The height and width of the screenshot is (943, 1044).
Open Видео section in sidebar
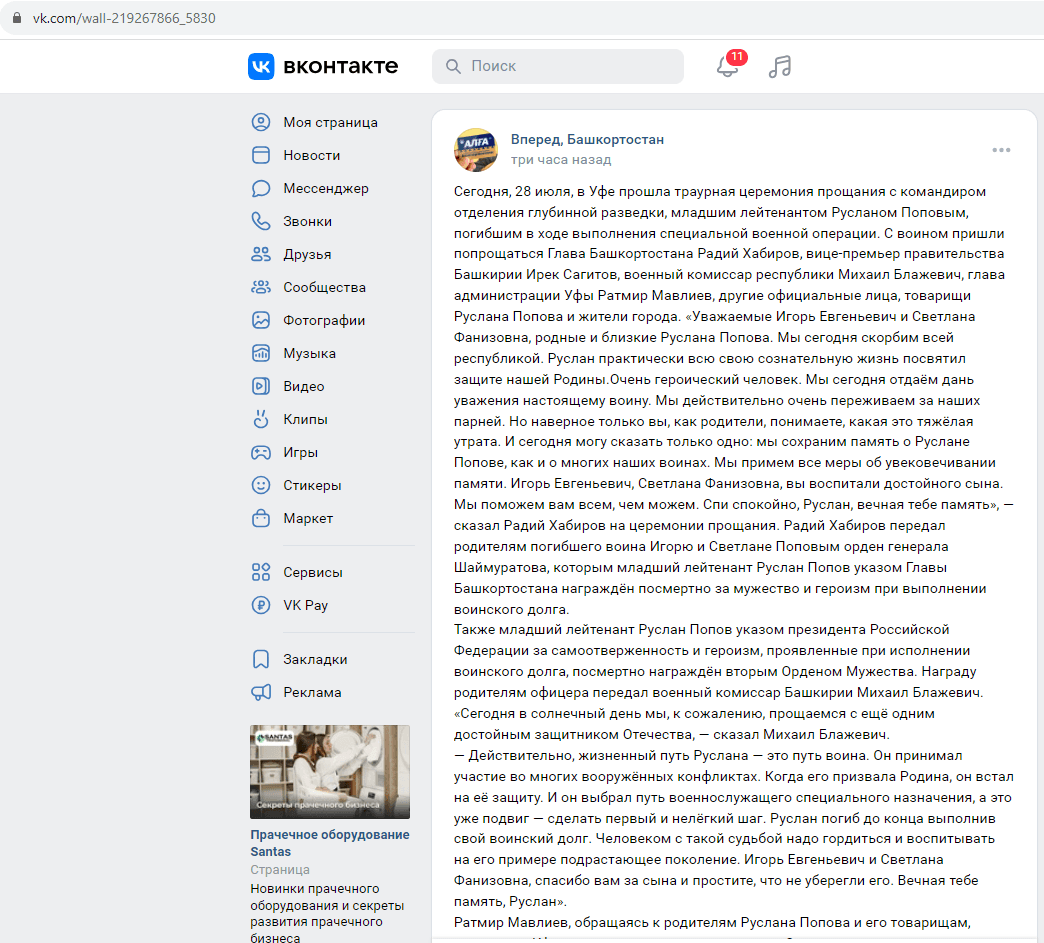(303, 386)
